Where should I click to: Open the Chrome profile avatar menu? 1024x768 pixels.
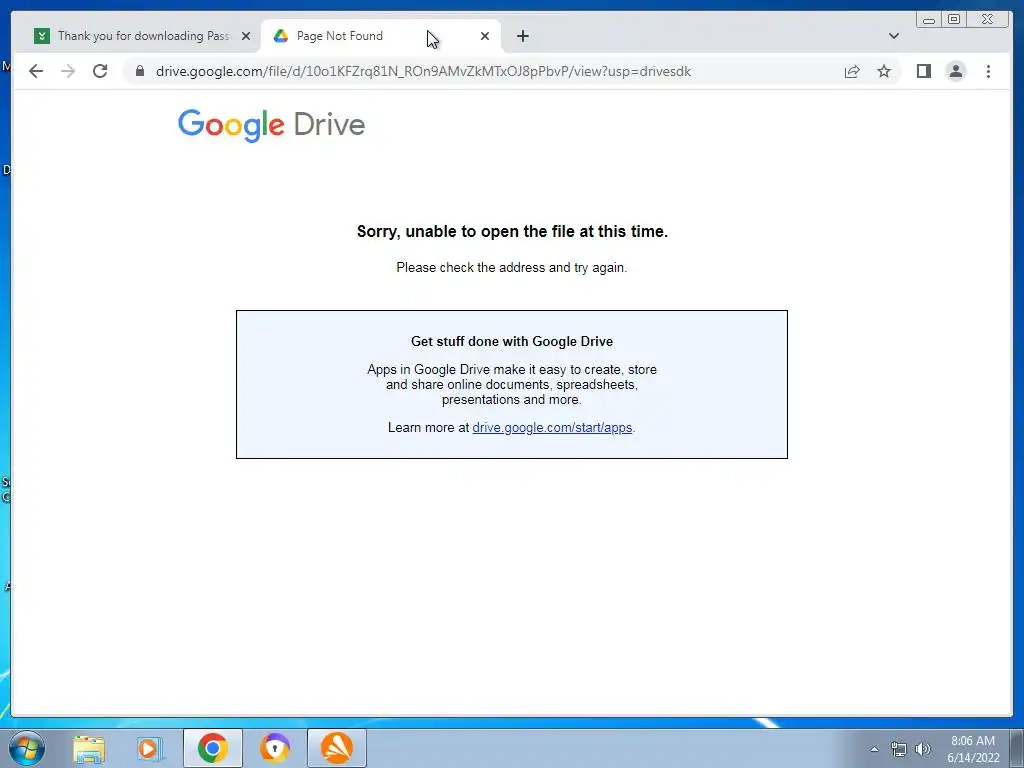click(x=955, y=71)
